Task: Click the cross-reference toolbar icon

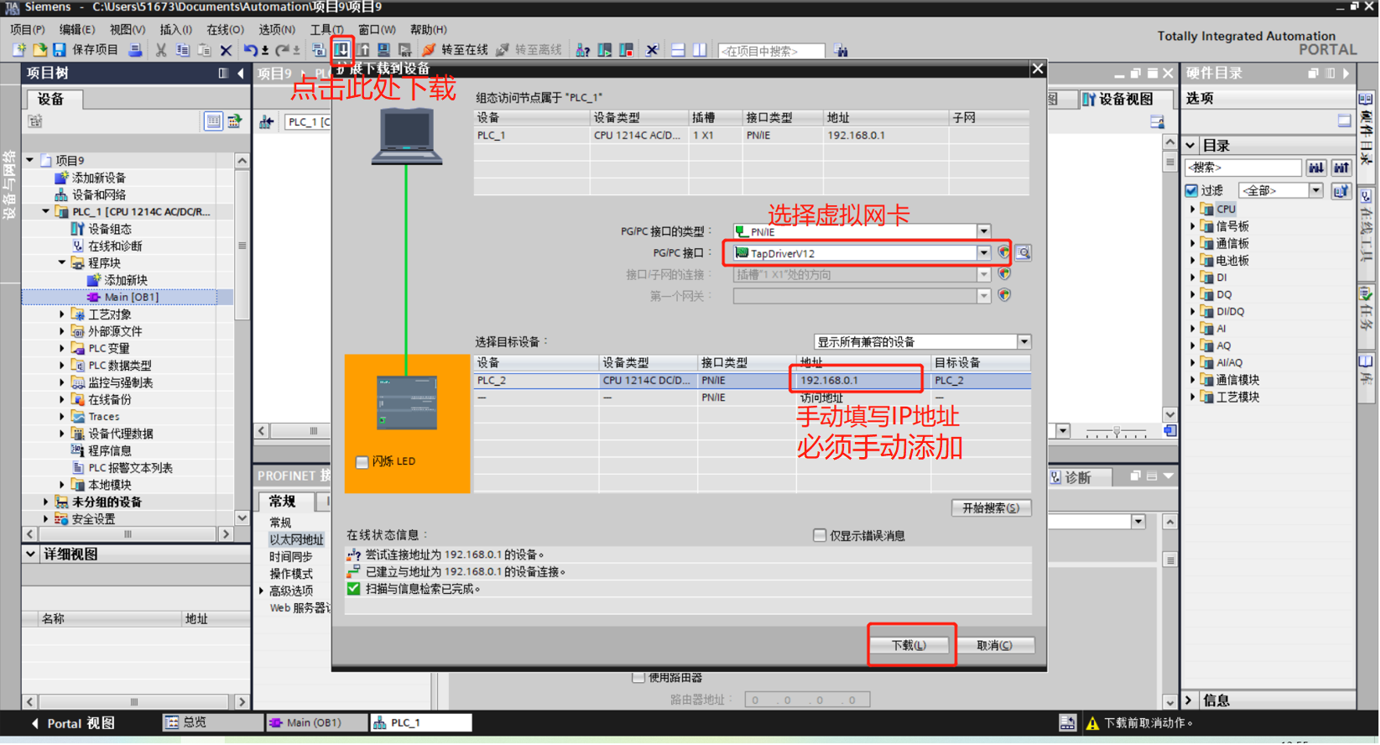Action: point(652,50)
